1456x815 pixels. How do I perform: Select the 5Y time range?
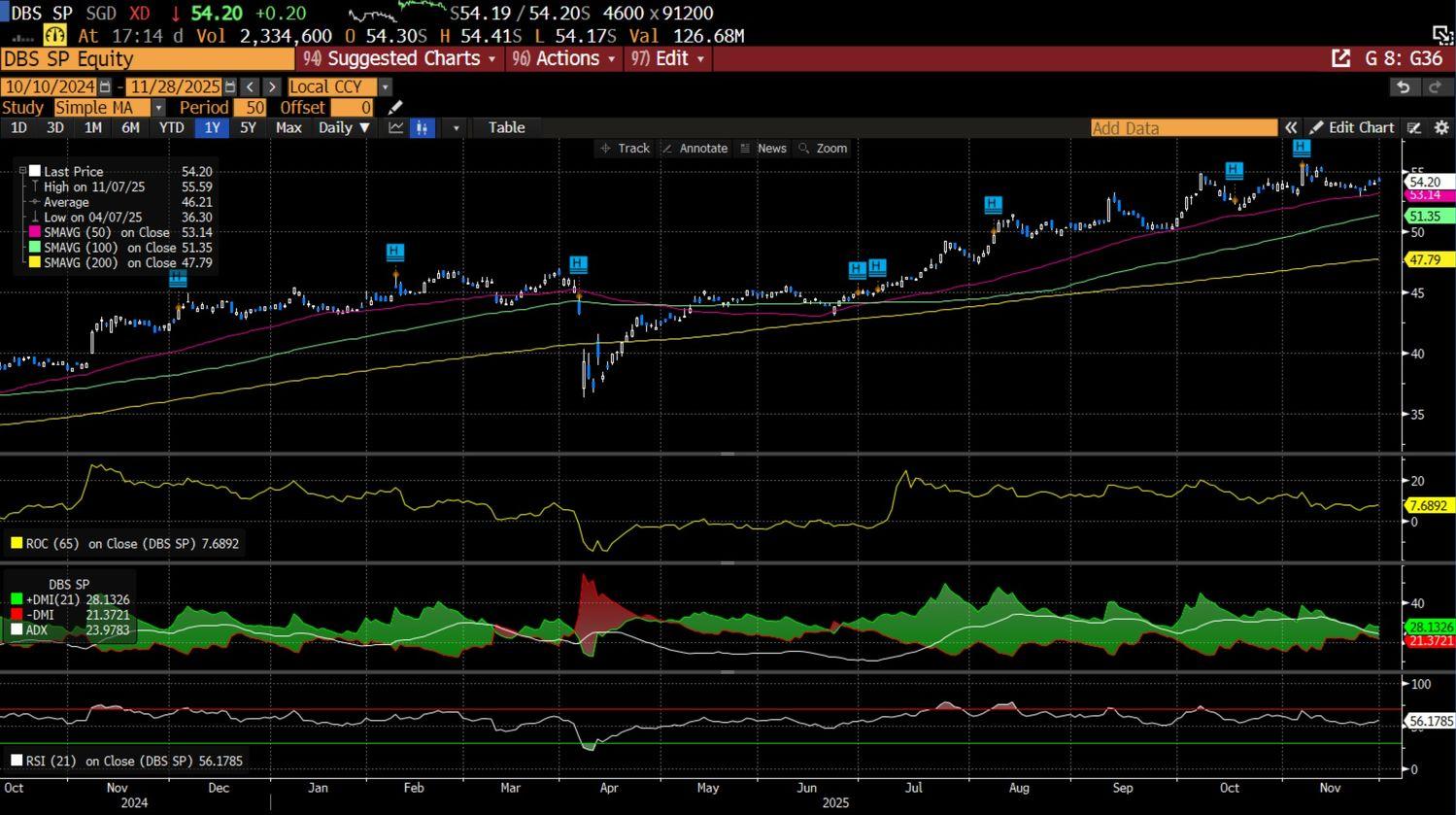pos(248,128)
